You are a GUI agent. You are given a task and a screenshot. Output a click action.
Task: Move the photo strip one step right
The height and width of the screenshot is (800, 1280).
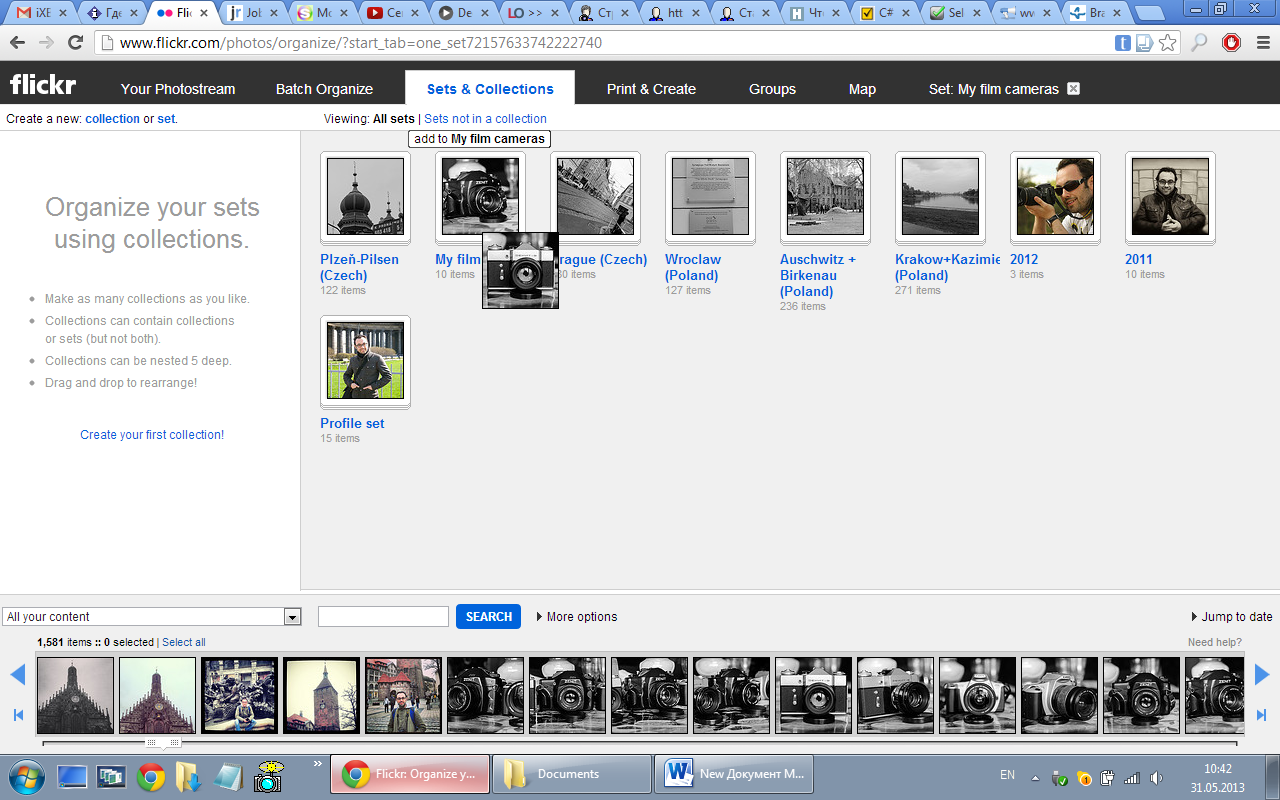(1262, 675)
